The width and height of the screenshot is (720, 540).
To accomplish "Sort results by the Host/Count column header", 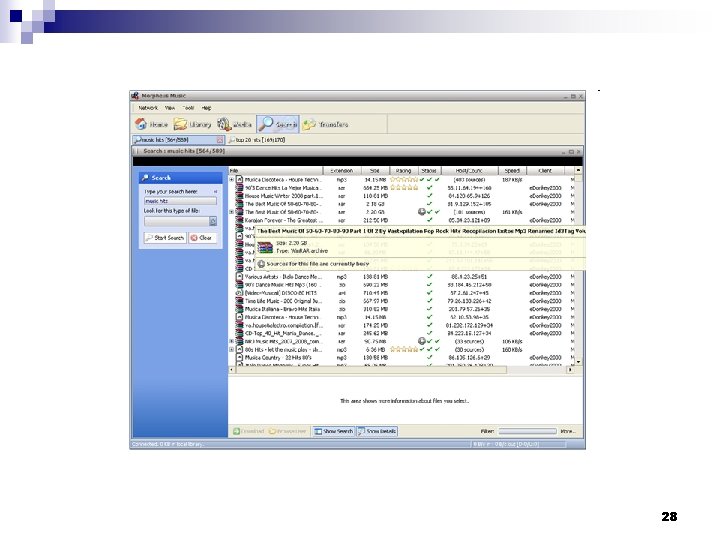I will click(469, 171).
